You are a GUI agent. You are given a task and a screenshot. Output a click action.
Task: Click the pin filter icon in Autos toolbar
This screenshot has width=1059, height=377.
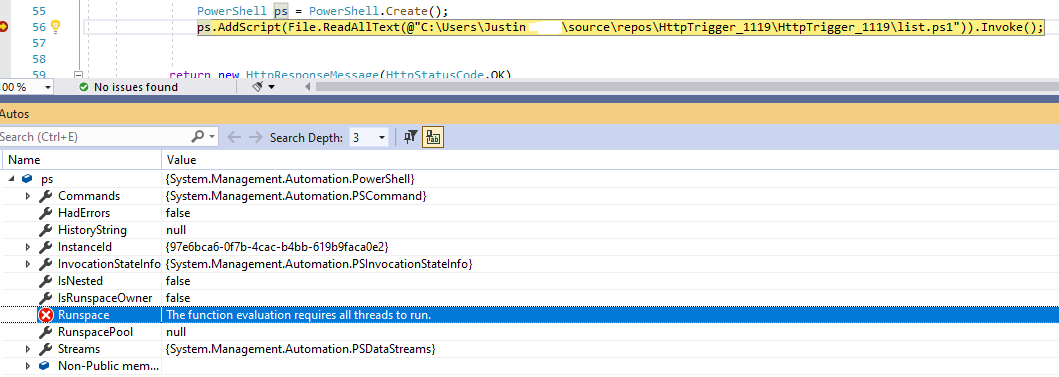point(411,137)
